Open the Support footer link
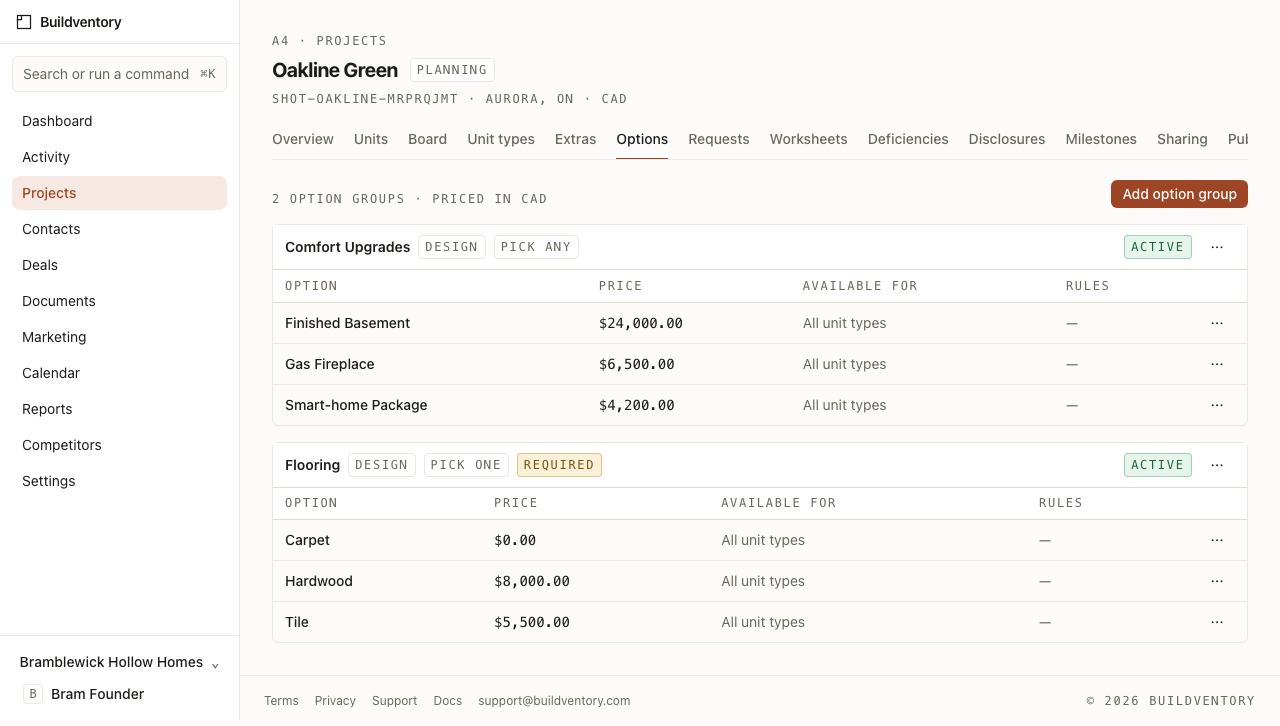 point(394,701)
